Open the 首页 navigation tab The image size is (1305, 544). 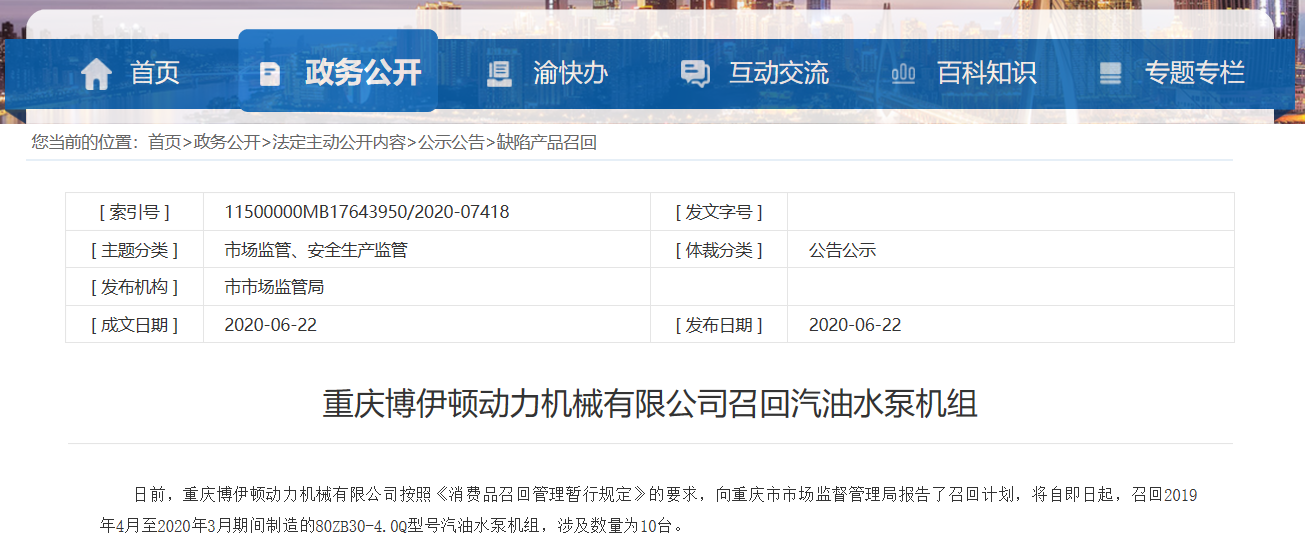click(155, 73)
